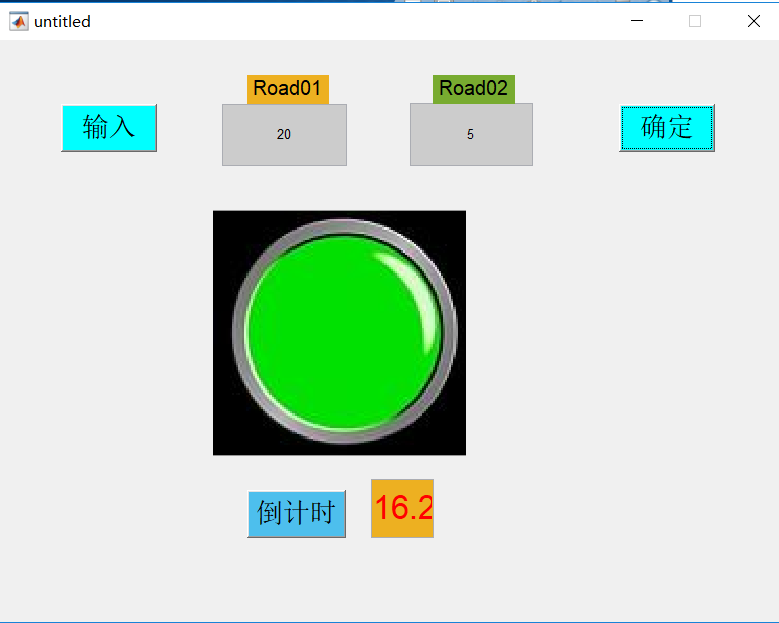Click the green traffic light image
Viewport: 779px width, 623px height.
[x=339, y=333]
